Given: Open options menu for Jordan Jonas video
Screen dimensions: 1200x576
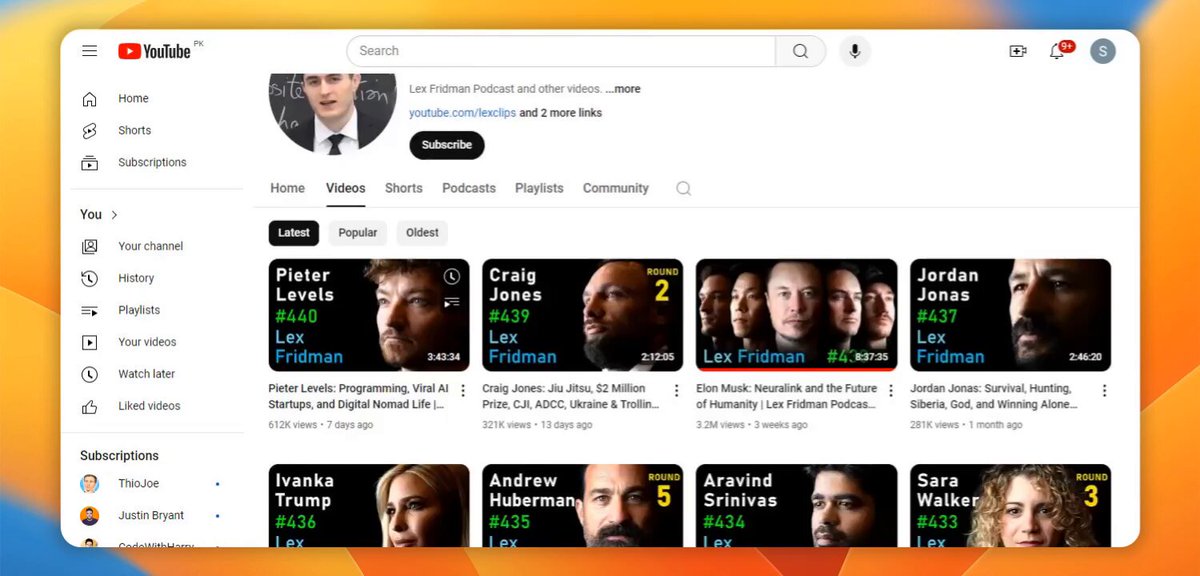Looking at the screenshot, I should [x=1105, y=391].
